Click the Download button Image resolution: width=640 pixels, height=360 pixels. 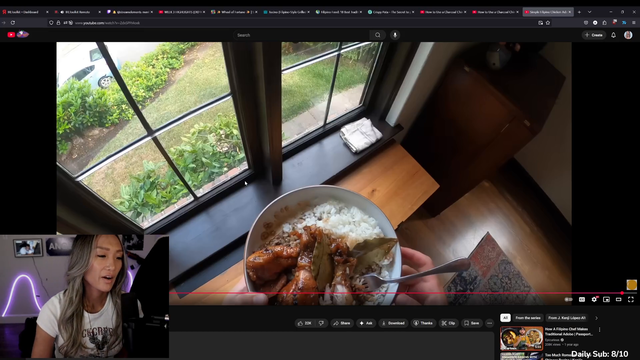coord(393,323)
